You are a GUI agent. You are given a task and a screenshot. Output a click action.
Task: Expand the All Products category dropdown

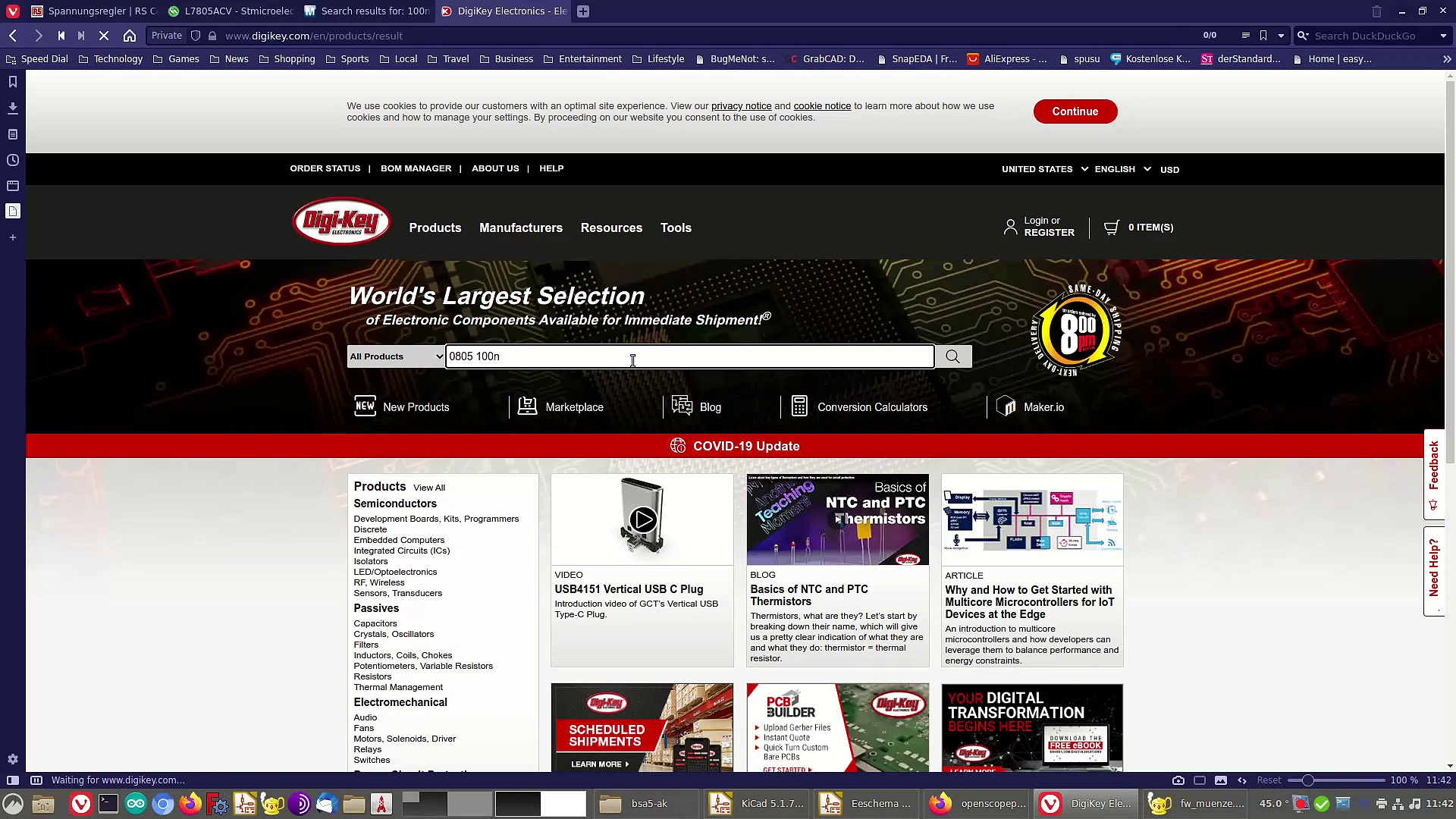point(395,356)
